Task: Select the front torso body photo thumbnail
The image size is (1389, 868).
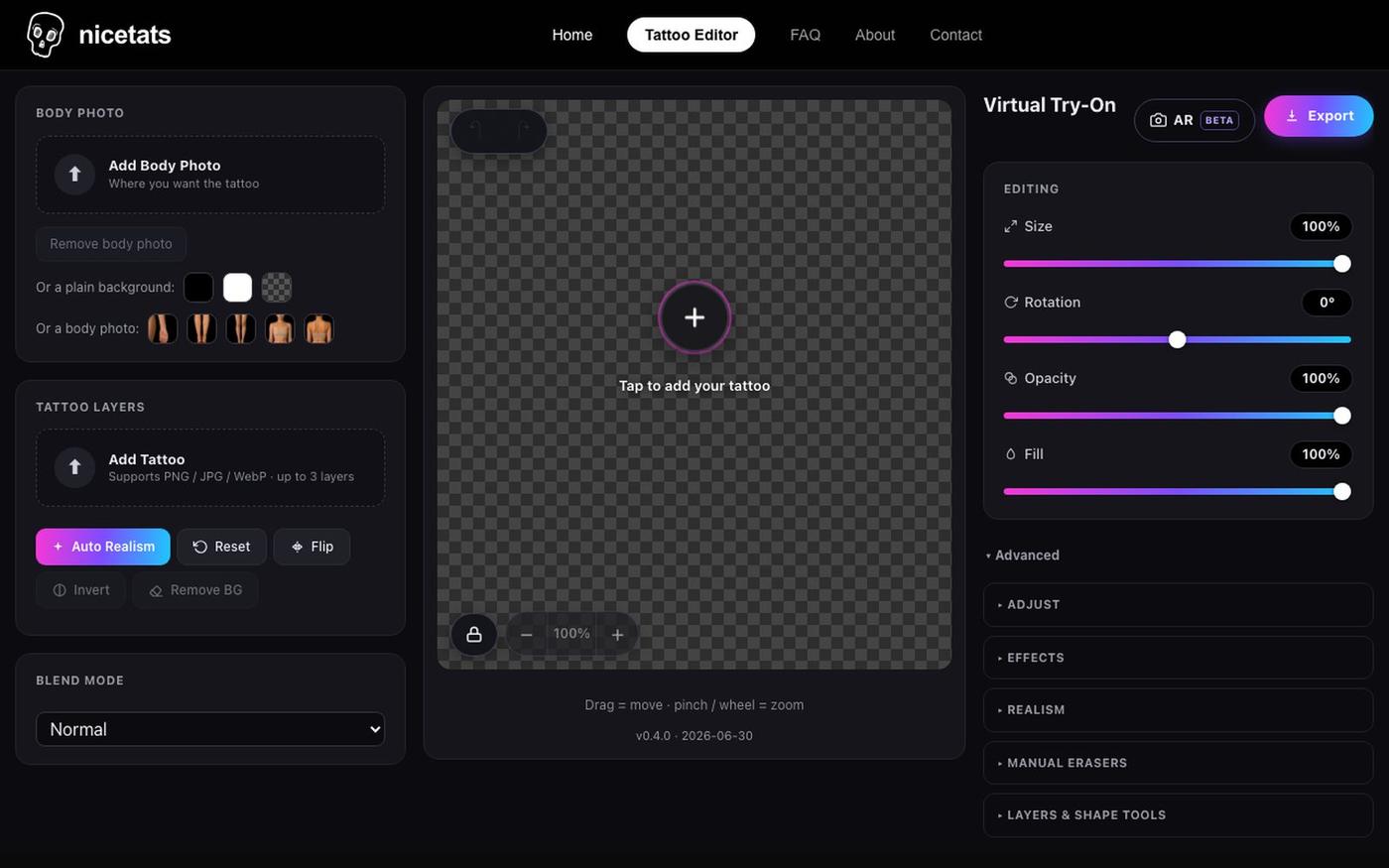Action: (280, 328)
